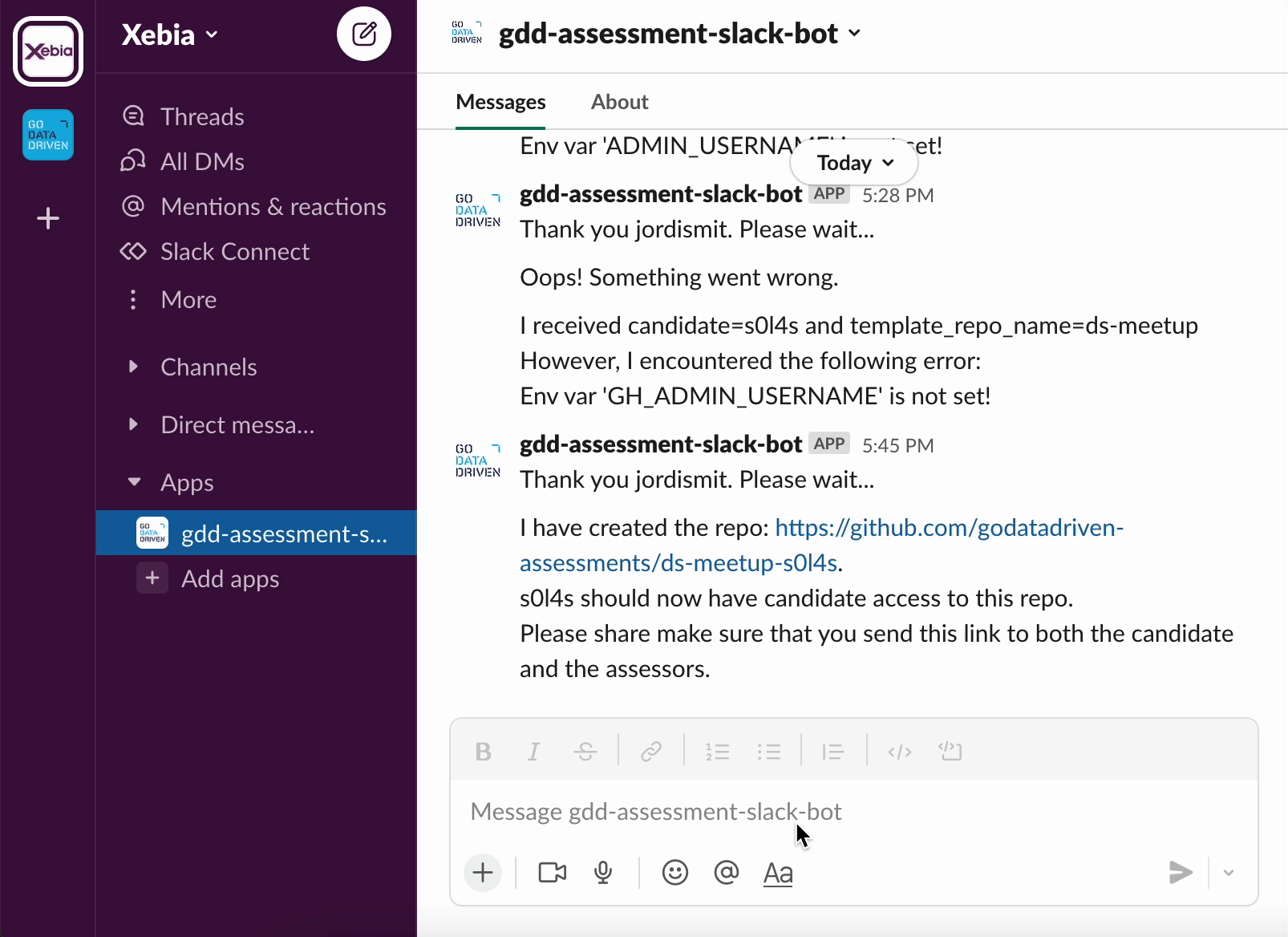Open schedule send options dropdown
The image size is (1288, 937).
point(1229,873)
